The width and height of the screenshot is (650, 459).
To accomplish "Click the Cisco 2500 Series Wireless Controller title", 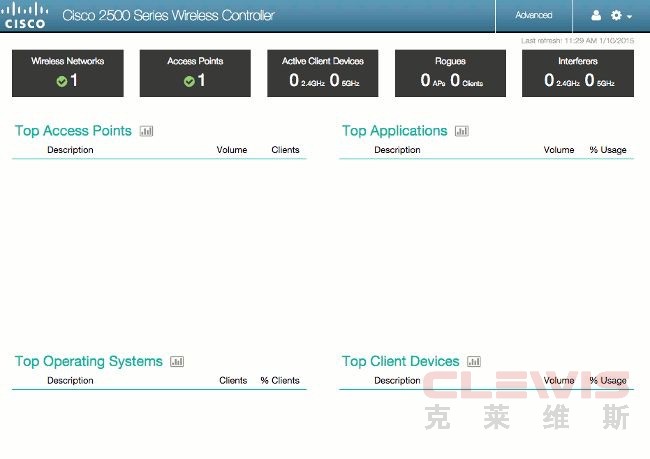I will click(x=168, y=15).
